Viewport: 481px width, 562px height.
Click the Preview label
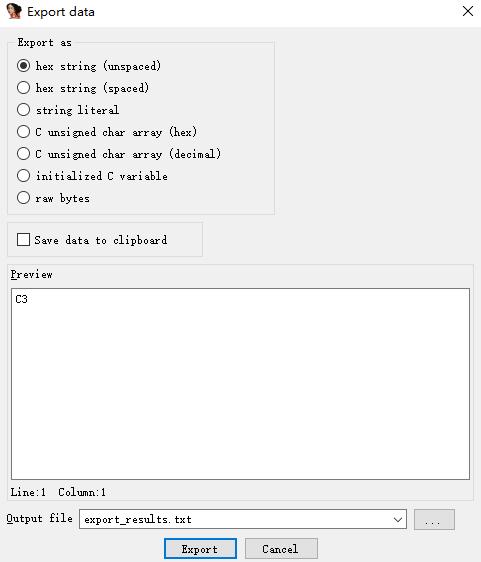point(32,275)
